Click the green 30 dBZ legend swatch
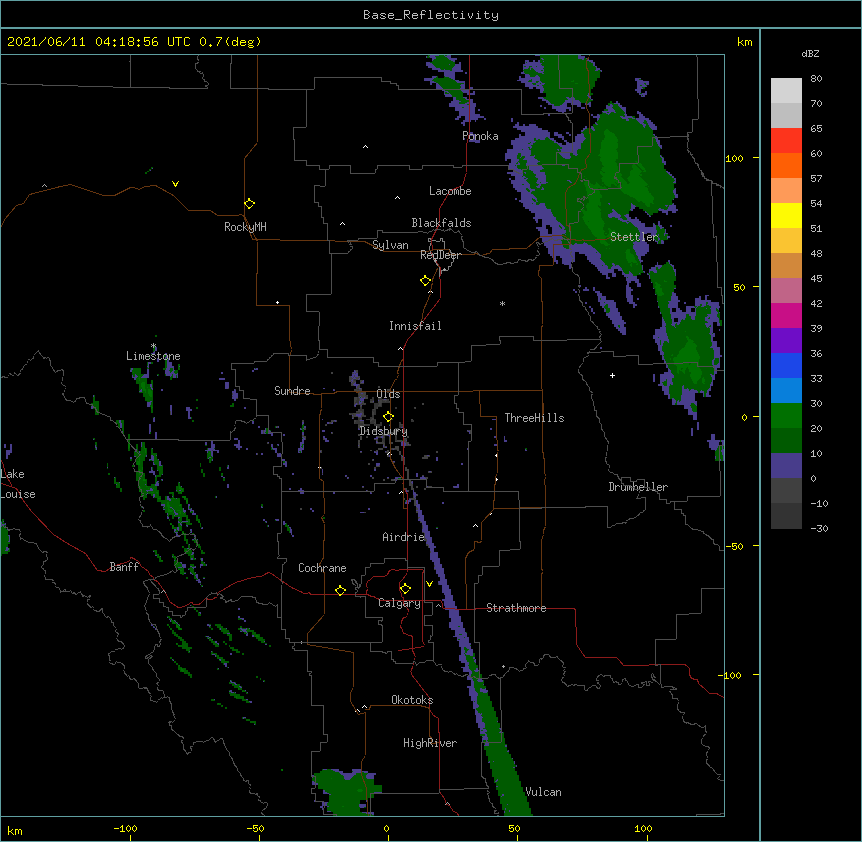Image resolution: width=862 pixels, height=842 pixels. click(786, 416)
